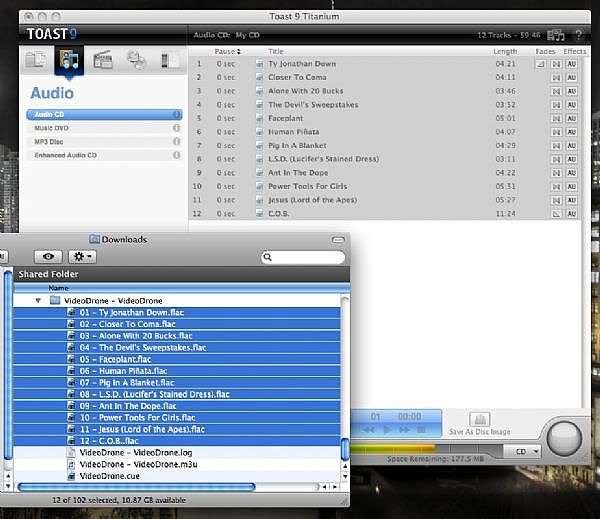Select 01 - Ty Jonathan Down.flac file
The height and width of the screenshot is (519, 600).
[176, 313]
